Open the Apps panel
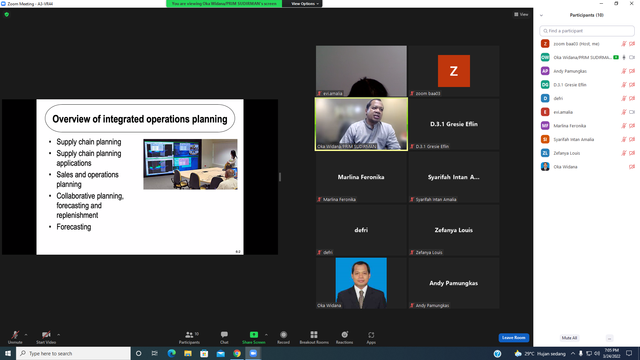 coord(371,337)
